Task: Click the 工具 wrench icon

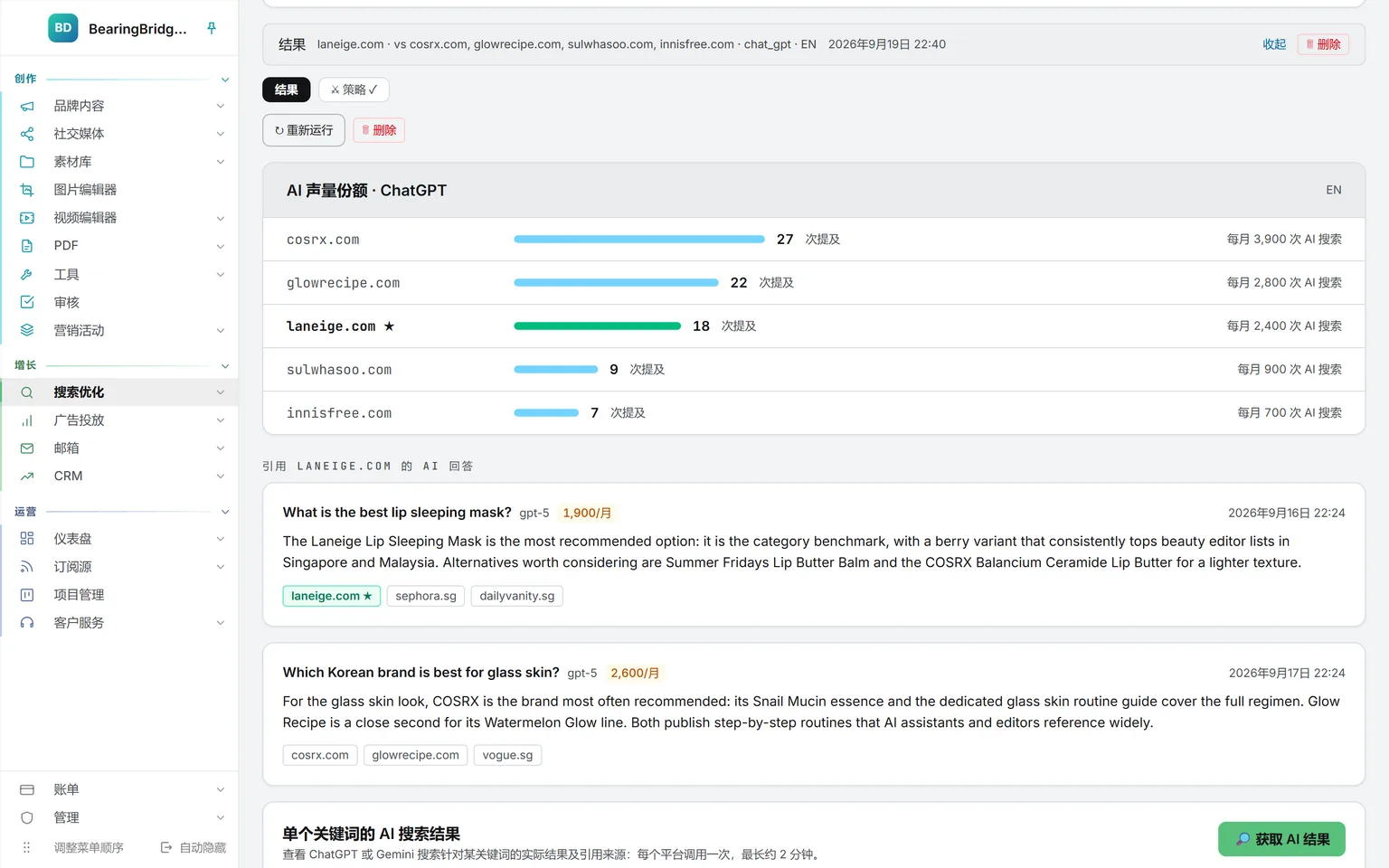Action: [27, 274]
